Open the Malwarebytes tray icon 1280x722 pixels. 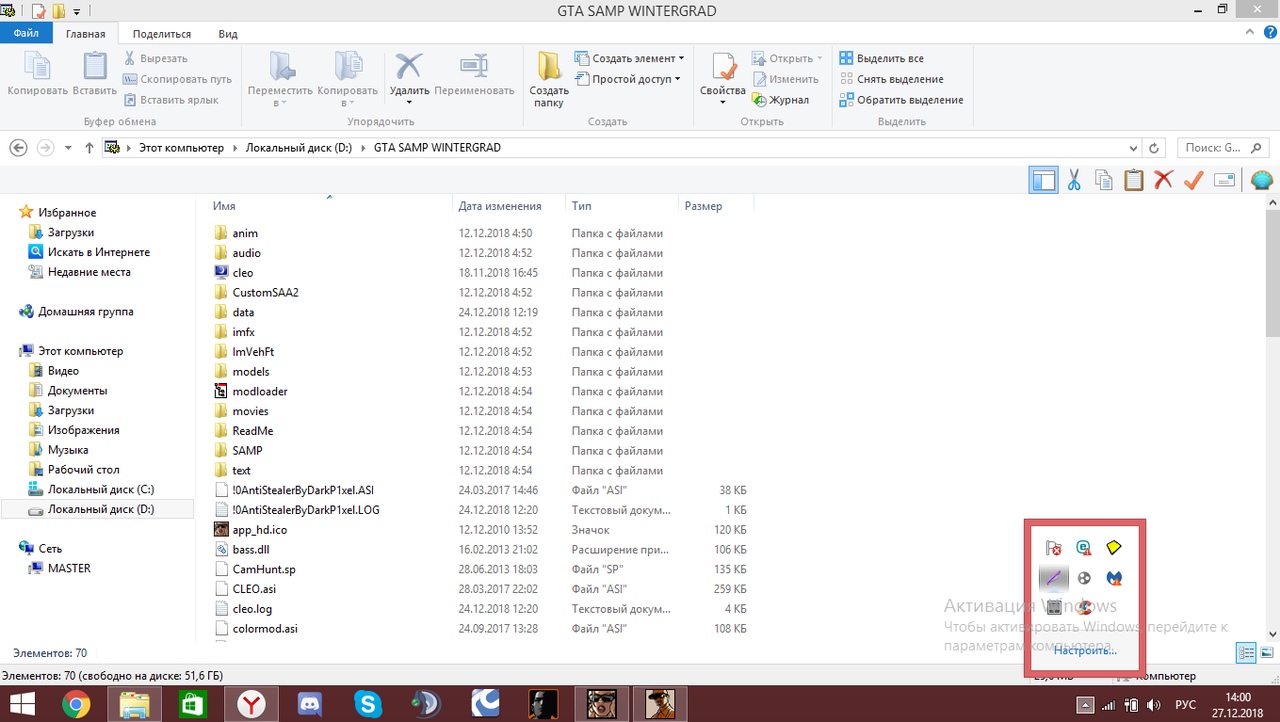point(1114,578)
